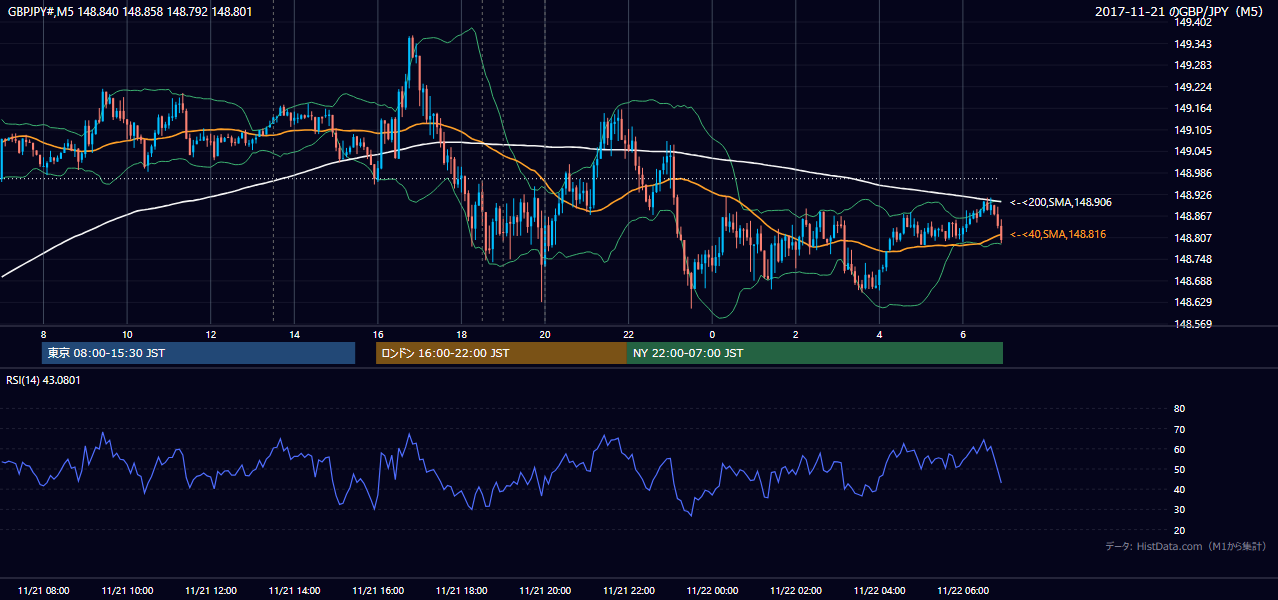Click RSI scale level 40

1179,489
